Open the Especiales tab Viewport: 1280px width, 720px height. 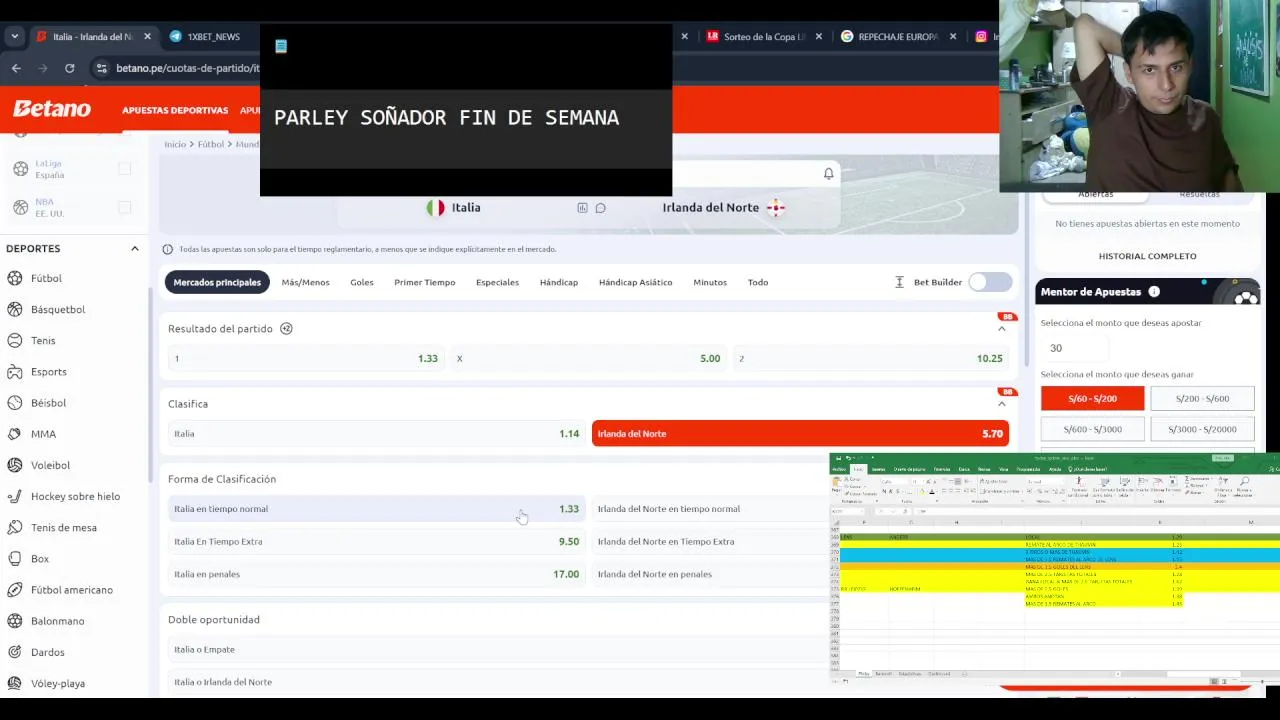(x=497, y=282)
